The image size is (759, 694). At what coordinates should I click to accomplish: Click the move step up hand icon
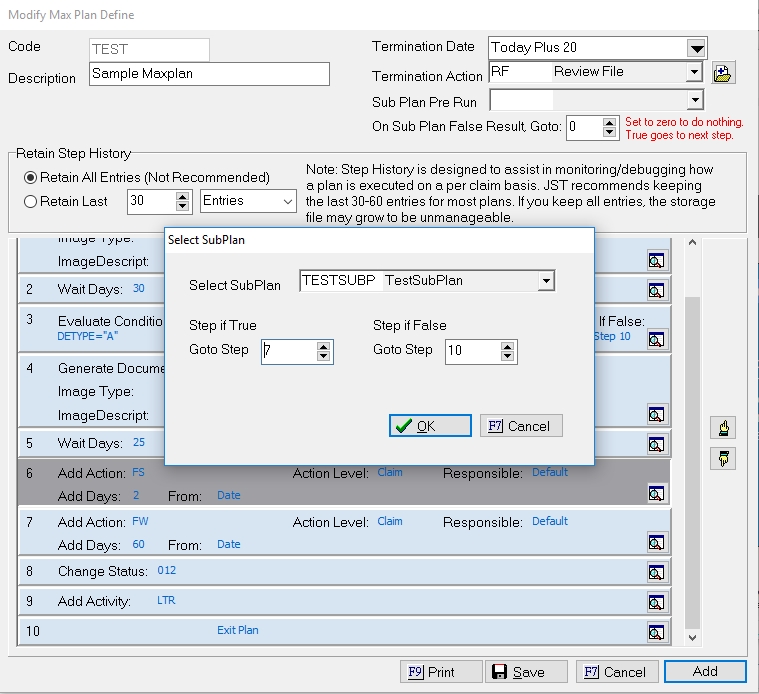[x=723, y=428]
